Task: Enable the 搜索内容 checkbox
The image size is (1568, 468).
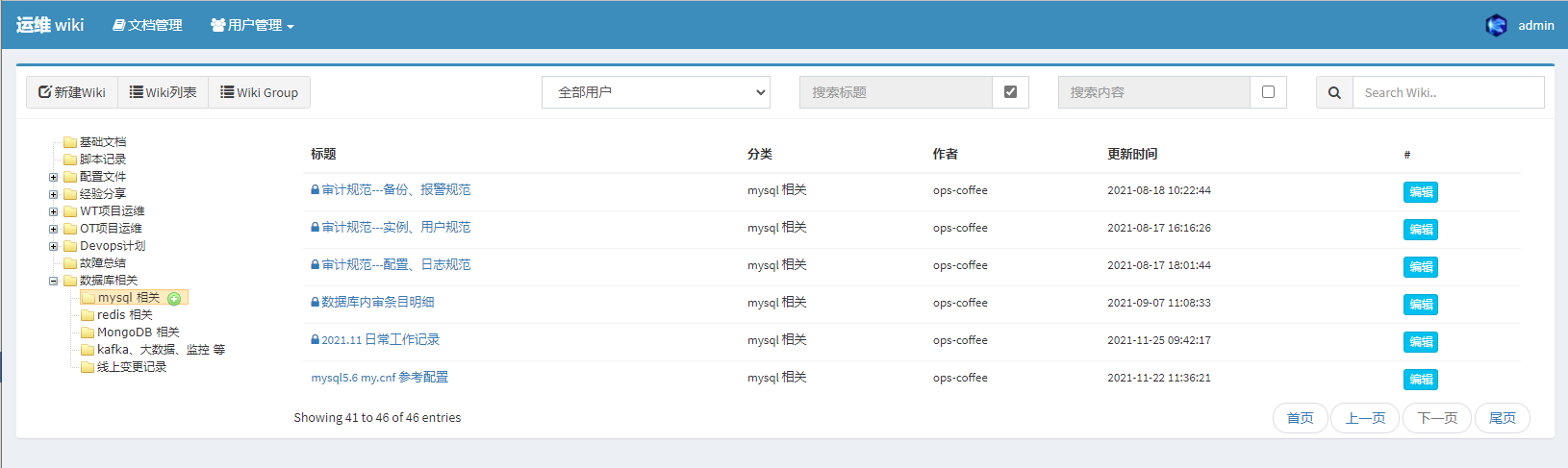Action: click(1268, 92)
